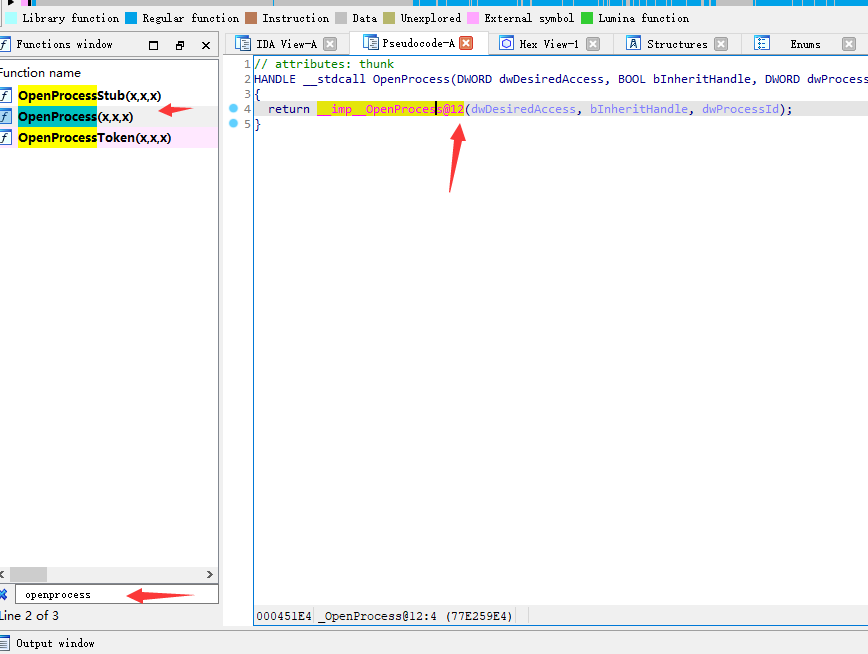This screenshot has width=868, height=654.
Task: Click the Regular function legend swatch
Action: [131, 18]
